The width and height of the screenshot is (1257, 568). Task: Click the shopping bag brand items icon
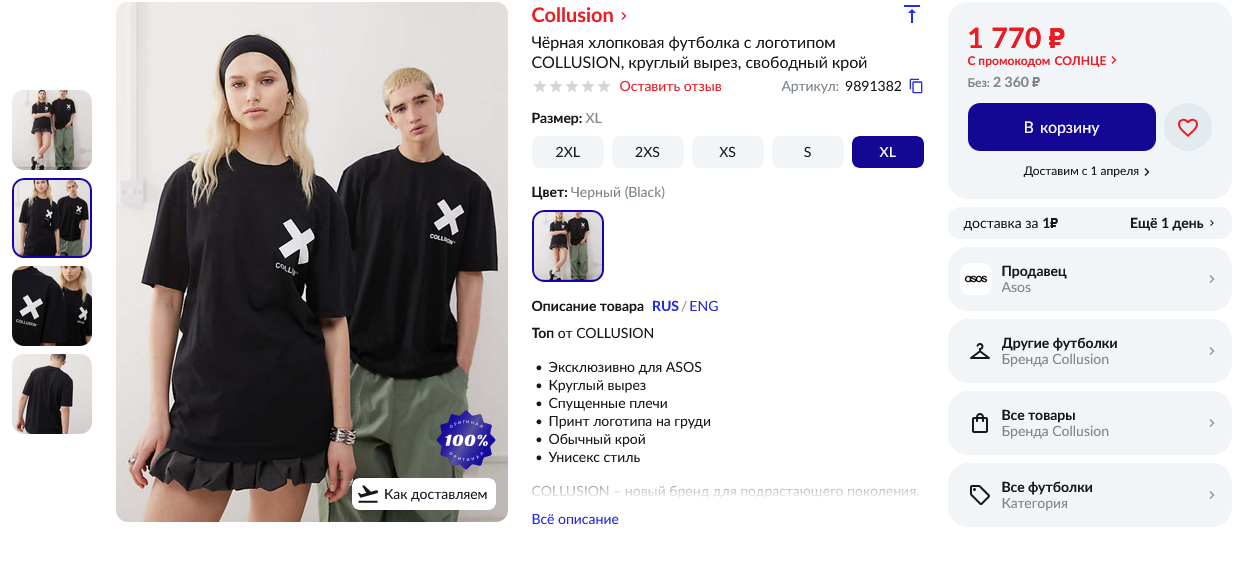click(x=979, y=423)
